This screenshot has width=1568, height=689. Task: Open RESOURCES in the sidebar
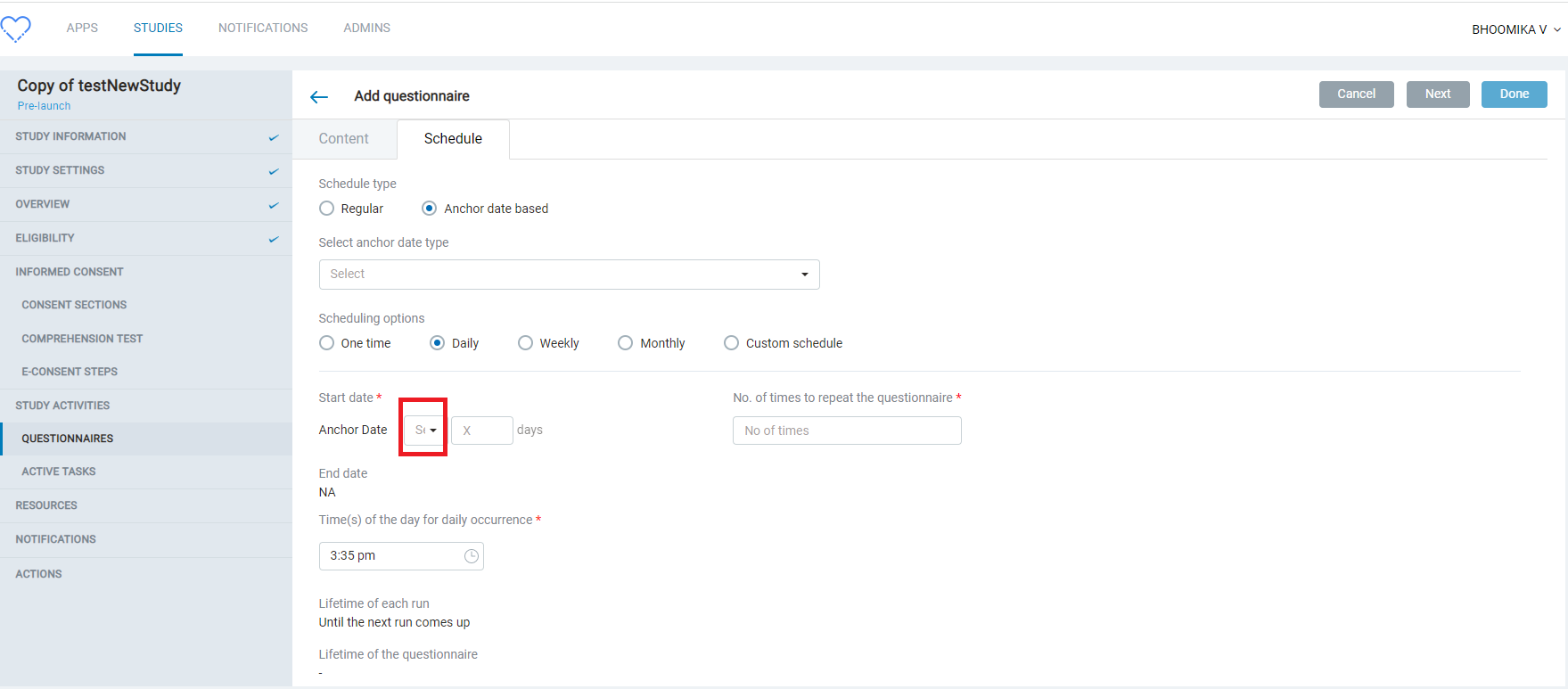(x=146, y=506)
